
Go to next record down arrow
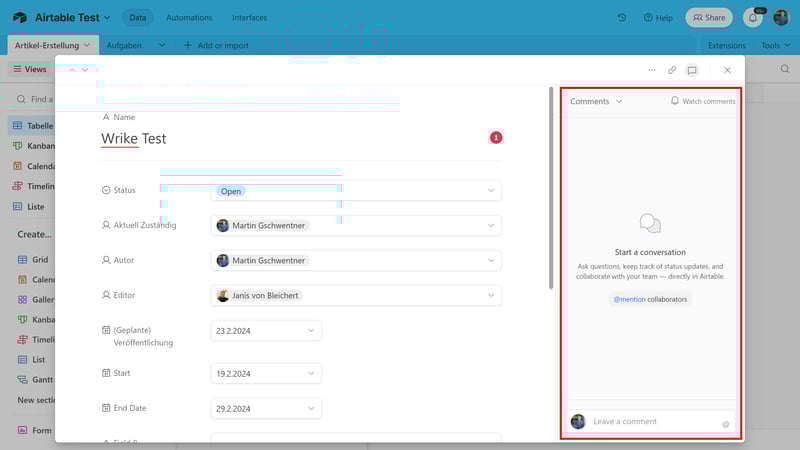pos(85,69)
